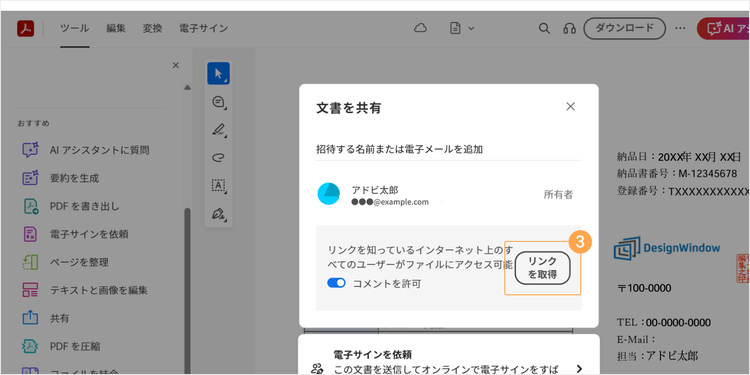Open the three-dot more options menu
The width and height of the screenshot is (750, 375).
[x=680, y=28]
